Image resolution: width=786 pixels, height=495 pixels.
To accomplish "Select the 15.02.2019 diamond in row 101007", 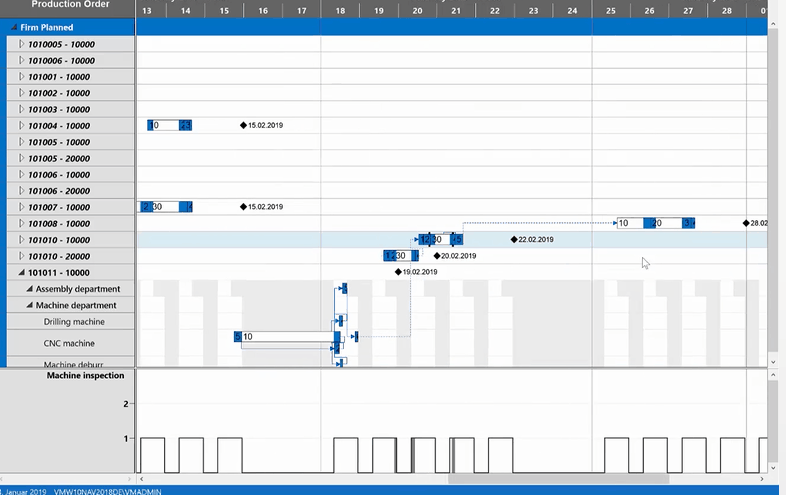I will pyautogui.click(x=243, y=207).
